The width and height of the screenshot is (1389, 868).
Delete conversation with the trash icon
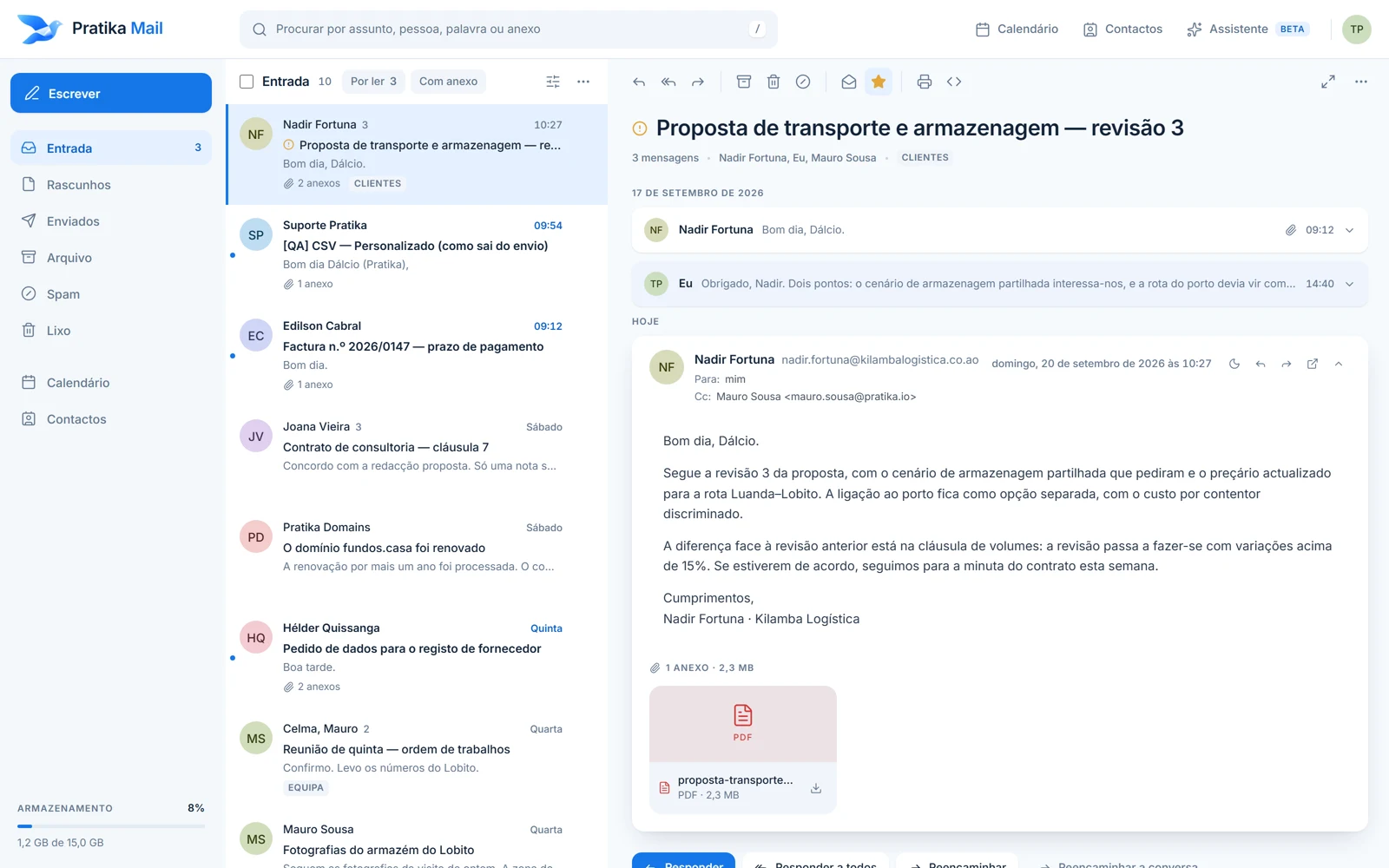pos(773,82)
